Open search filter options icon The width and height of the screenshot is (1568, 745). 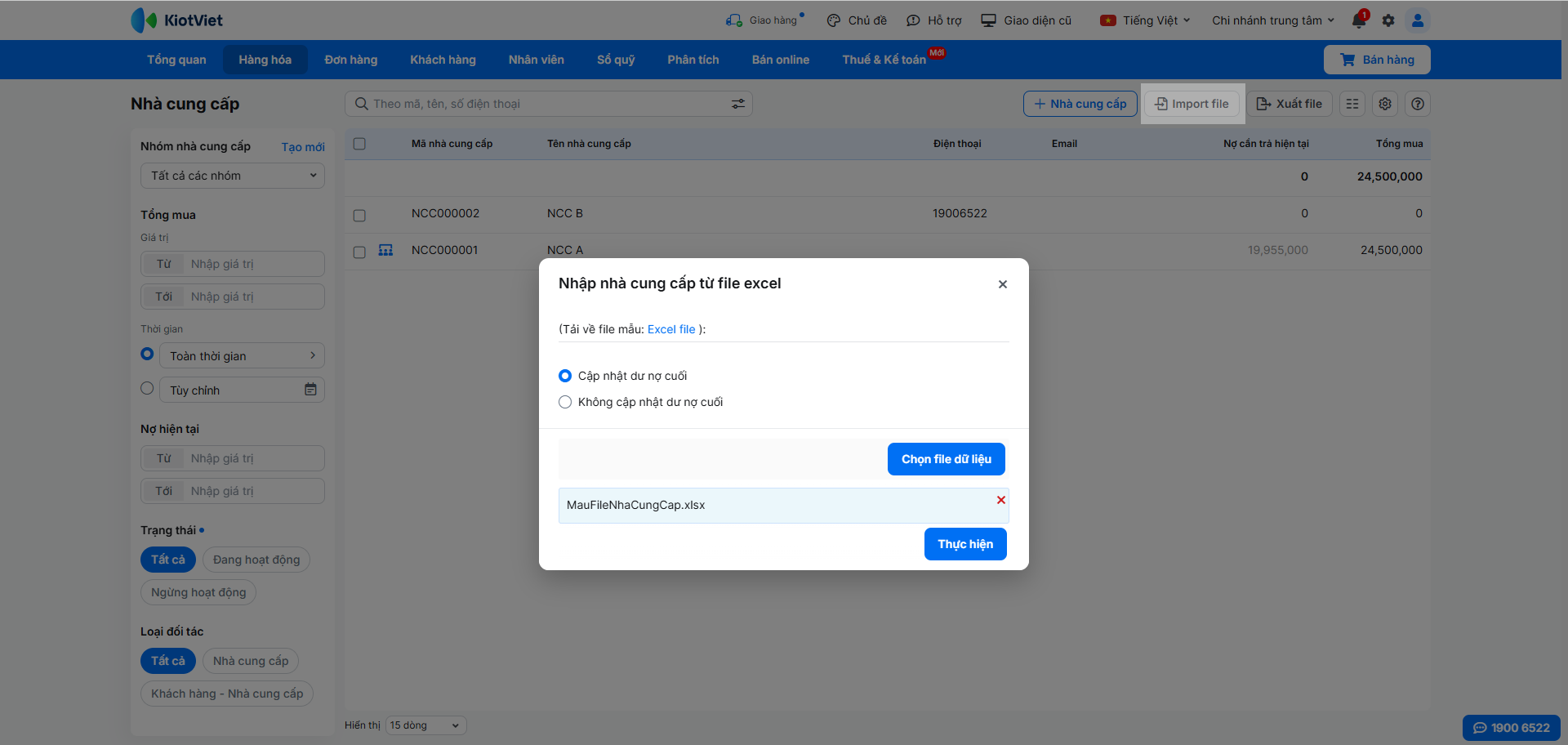click(x=738, y=104)
